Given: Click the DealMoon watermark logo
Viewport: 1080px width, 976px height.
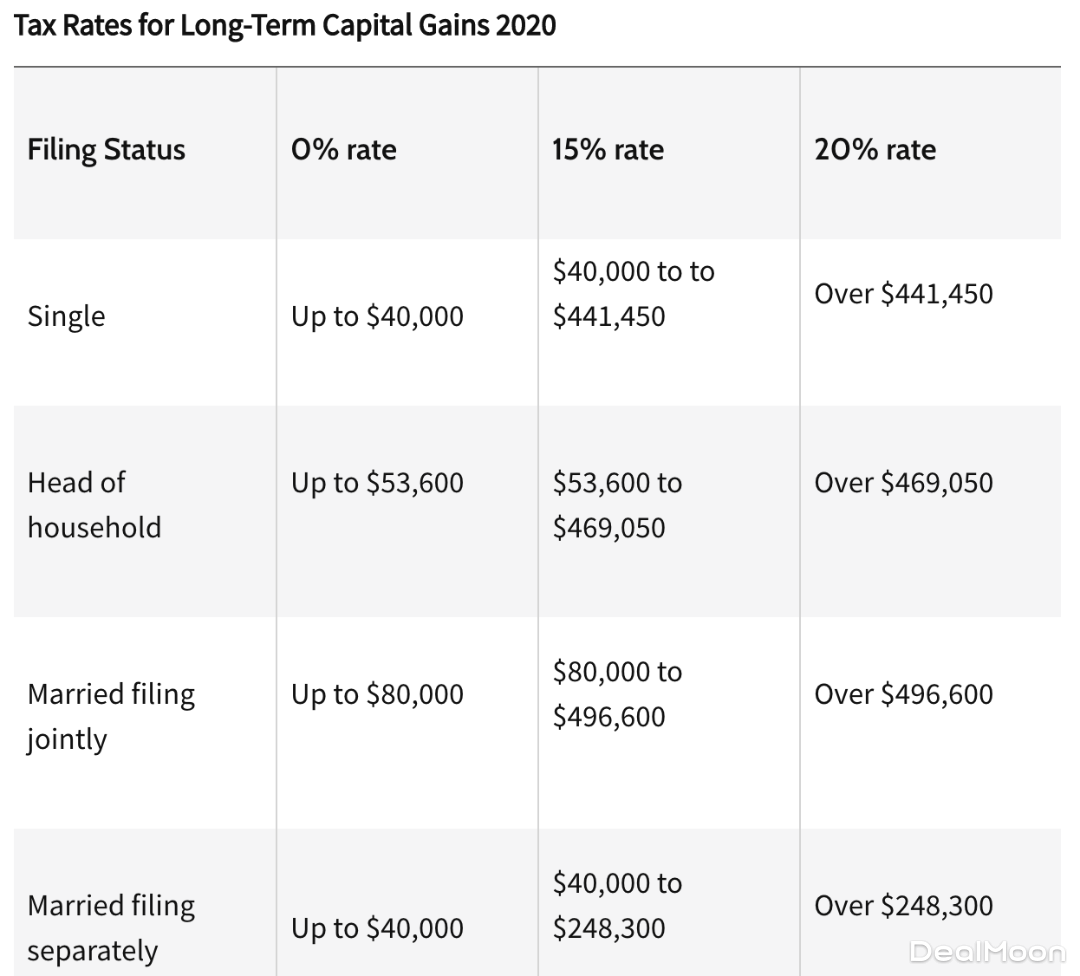Looking at the screenshot, I should click(x=986, y=951).
